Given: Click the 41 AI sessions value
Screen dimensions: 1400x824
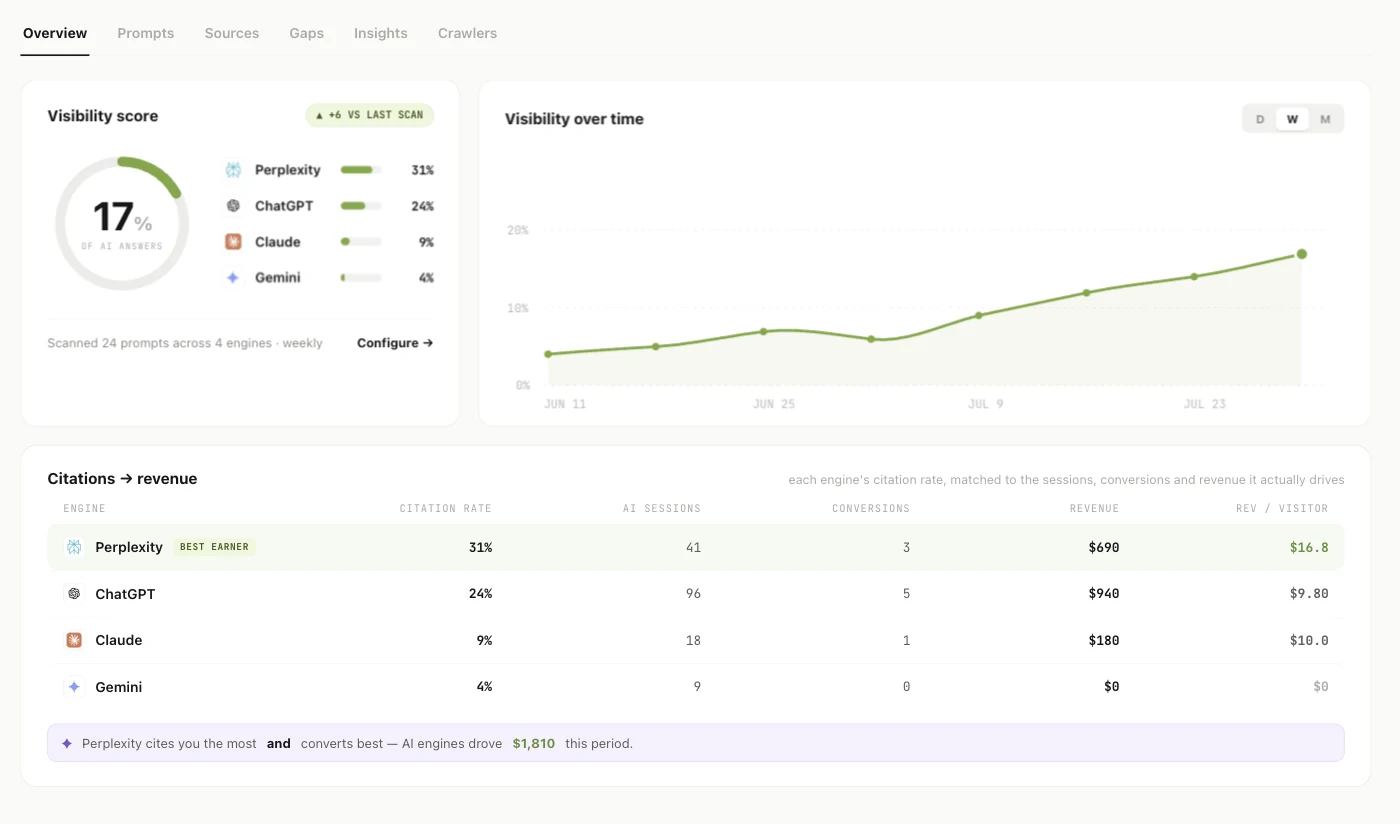Looking at the screenshot, I should coord(693,547).
